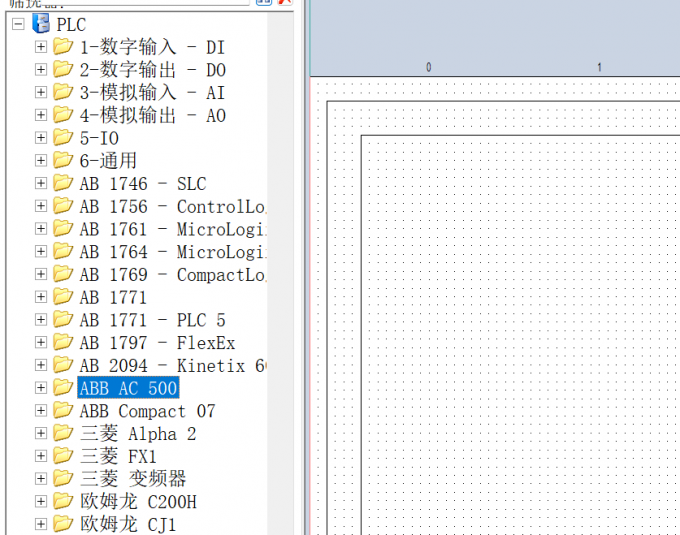Screen dimensions: 680x535
Task: Select the highlighted ABB AC 500 label
Action: pos(128,388)
